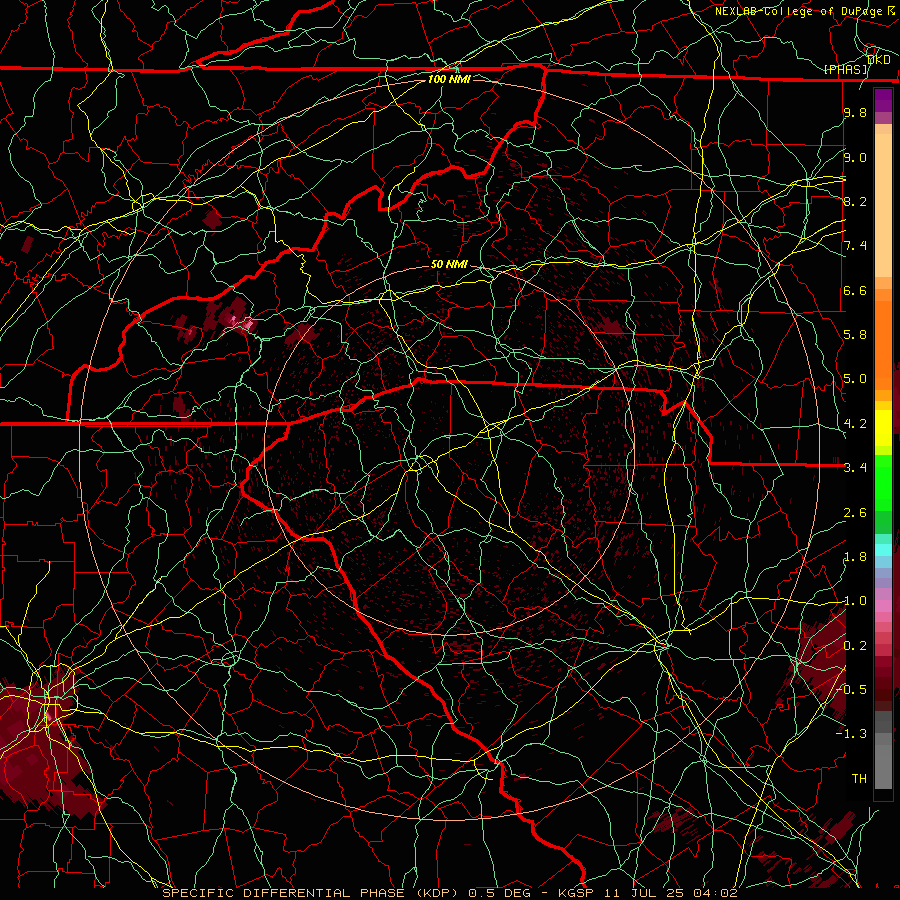
Task: Click the 4.2 scale value
Action: coord(855,424)
